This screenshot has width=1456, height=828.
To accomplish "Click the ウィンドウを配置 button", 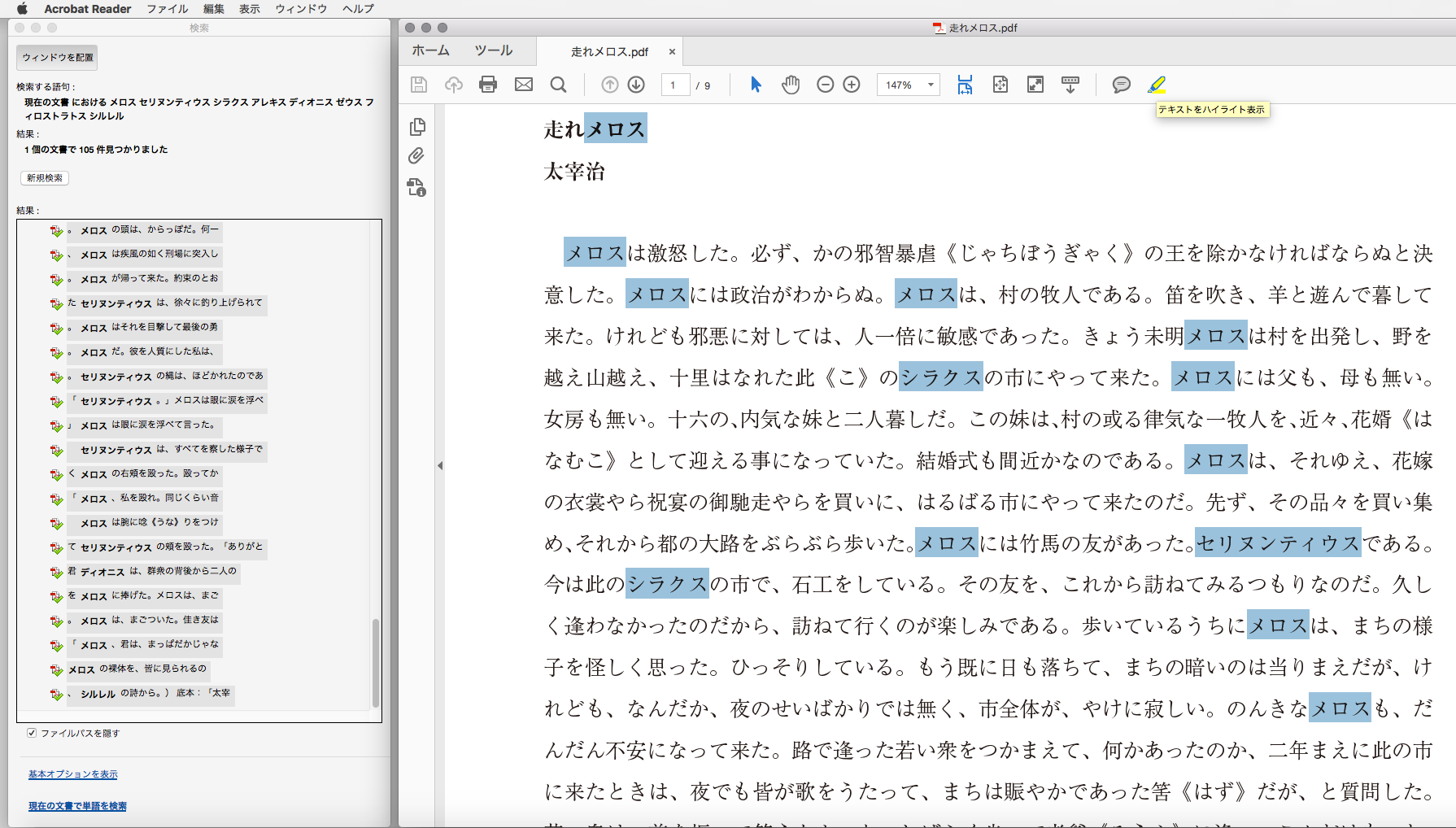I will tap(57, 57).
